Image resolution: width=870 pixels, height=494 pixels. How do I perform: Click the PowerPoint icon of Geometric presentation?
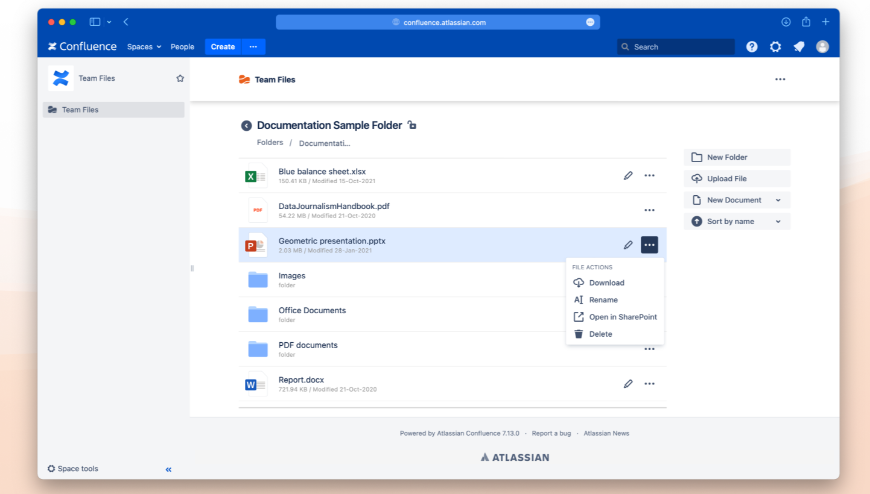[256, 245]
